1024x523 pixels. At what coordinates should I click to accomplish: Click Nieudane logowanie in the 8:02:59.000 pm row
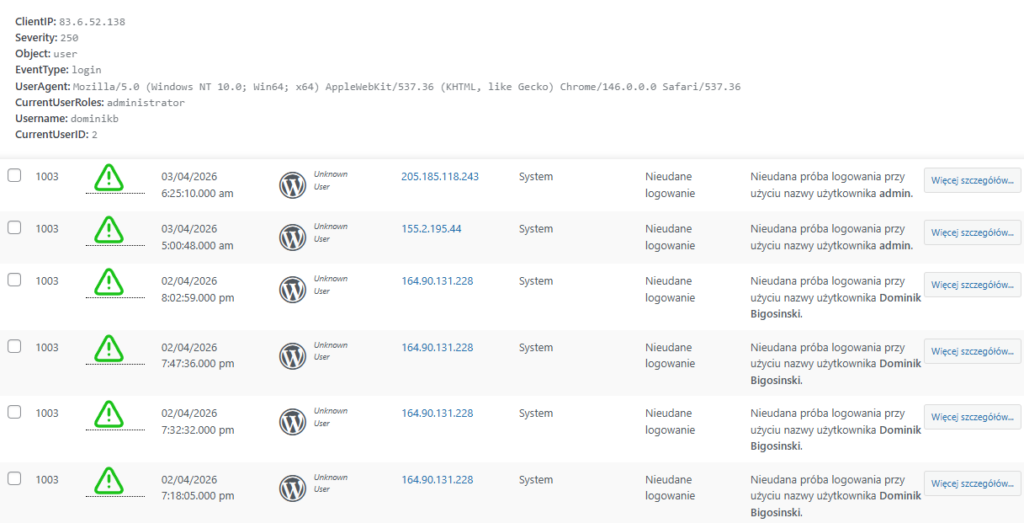(670, 289)
